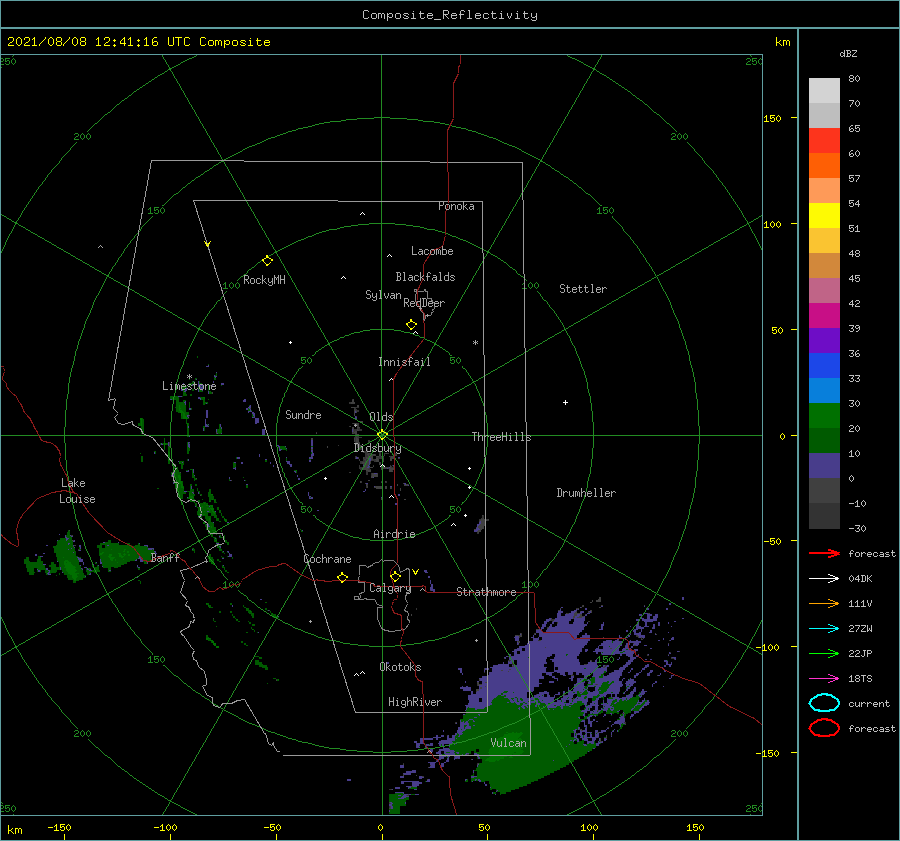Click the yellow diamond marker inside Calgary
Viewport: 900px width, 841px height.
(x=395, y=576)
